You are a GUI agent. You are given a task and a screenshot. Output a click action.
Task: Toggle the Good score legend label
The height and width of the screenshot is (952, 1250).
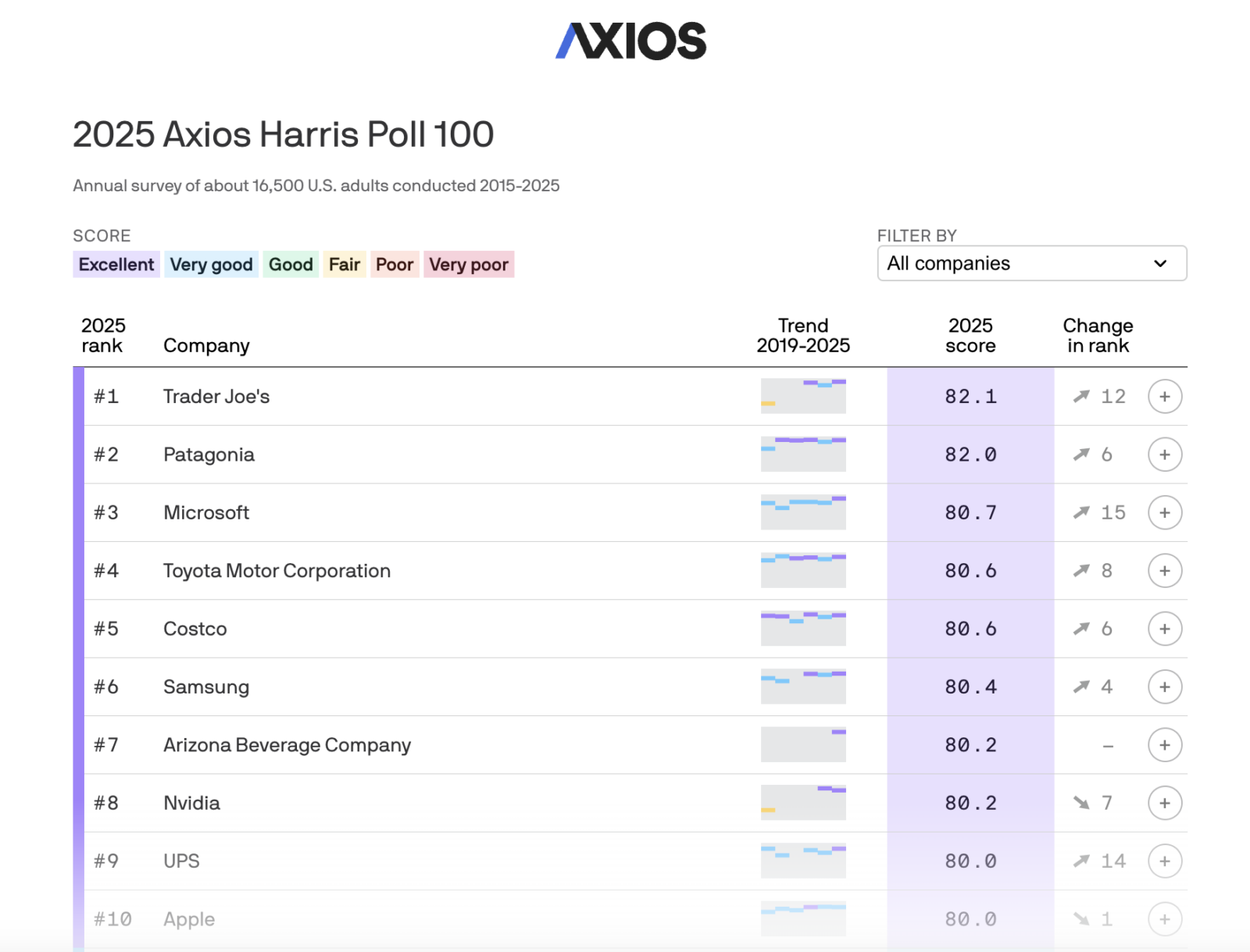(291, 265)
